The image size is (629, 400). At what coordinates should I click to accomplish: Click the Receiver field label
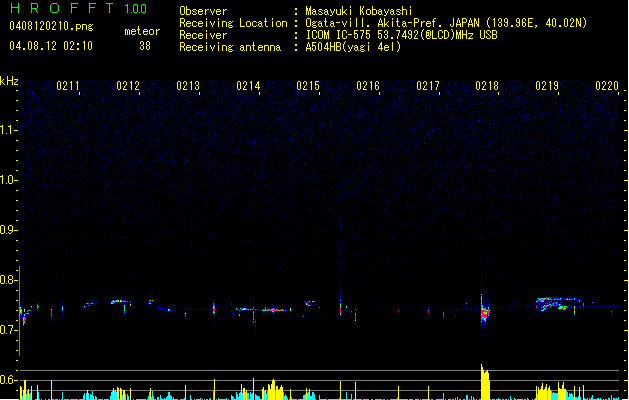coord(203,35)
